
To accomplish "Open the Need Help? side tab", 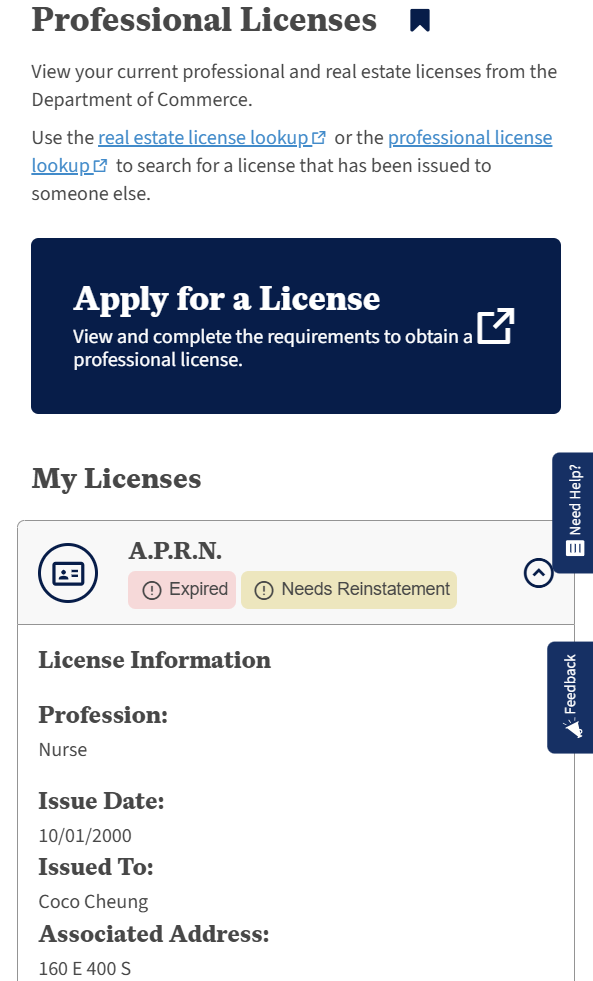I will pos(573,512).
